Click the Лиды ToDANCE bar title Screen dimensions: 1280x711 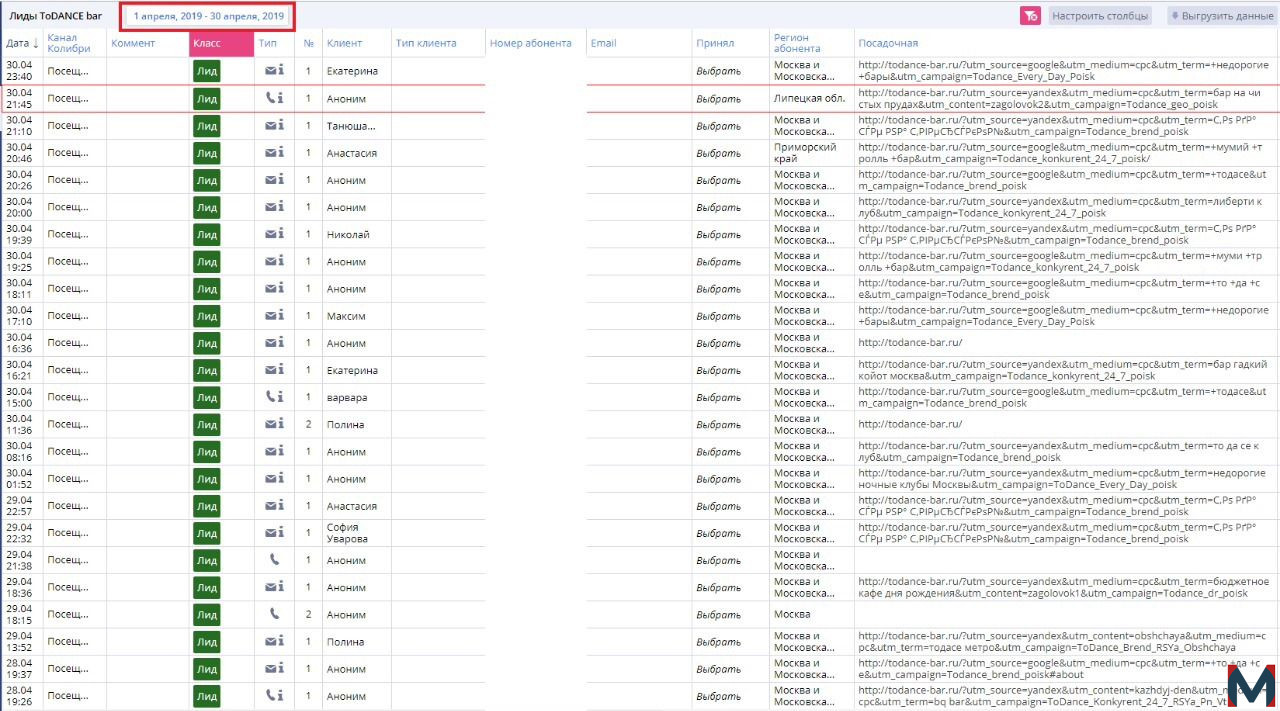[56, 16]
